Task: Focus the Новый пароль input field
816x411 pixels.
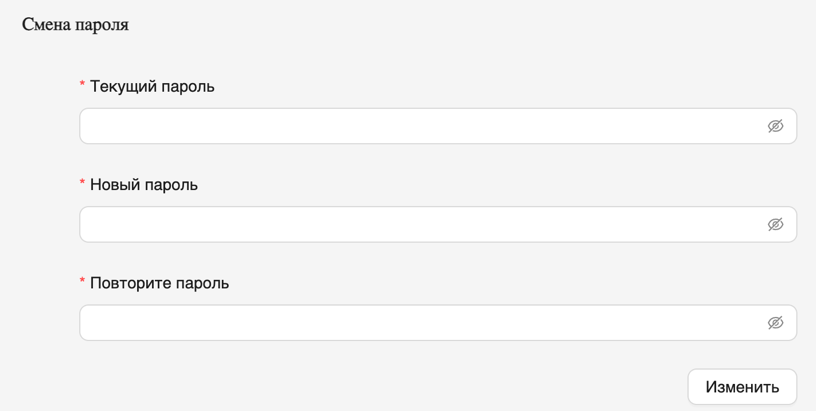Action: pos(420,224)
